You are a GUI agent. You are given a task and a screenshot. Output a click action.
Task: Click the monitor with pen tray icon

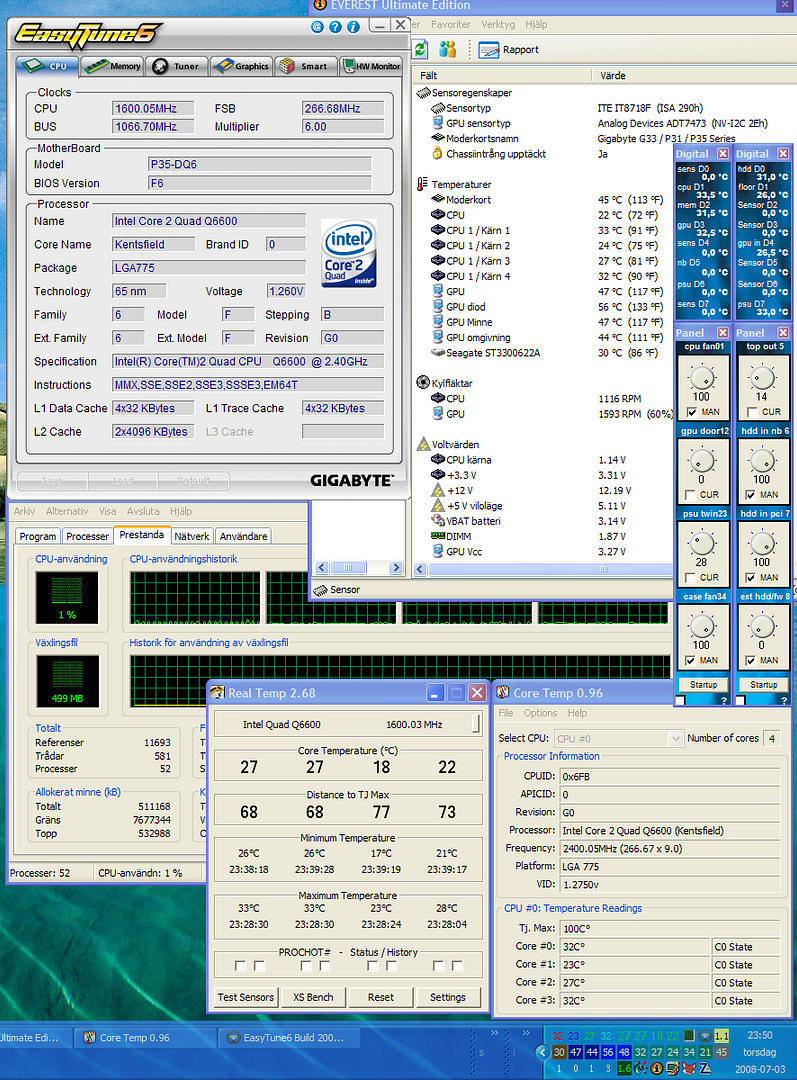(x=672, y=1068)
